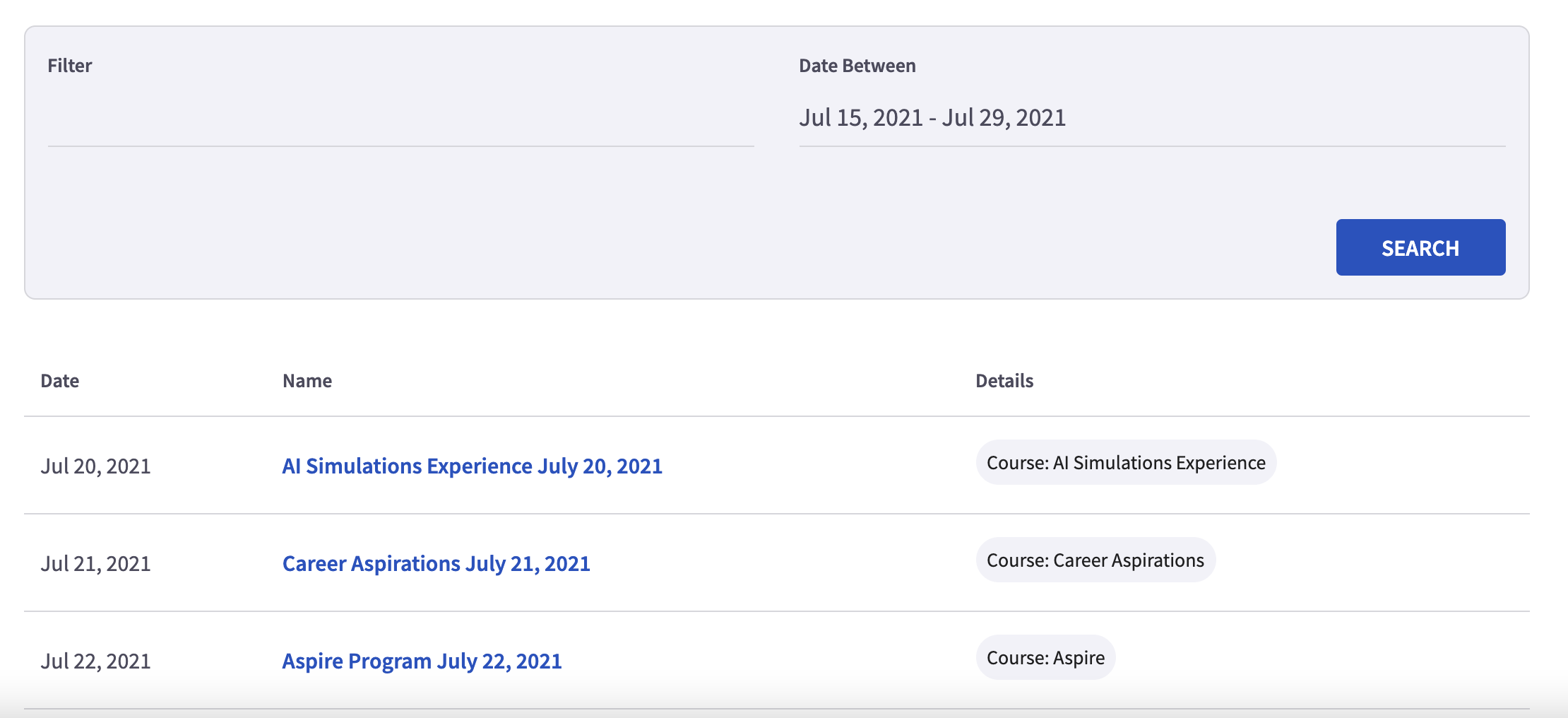
Task: Select the Course: Aspire chip
Action: point(1045,658)
